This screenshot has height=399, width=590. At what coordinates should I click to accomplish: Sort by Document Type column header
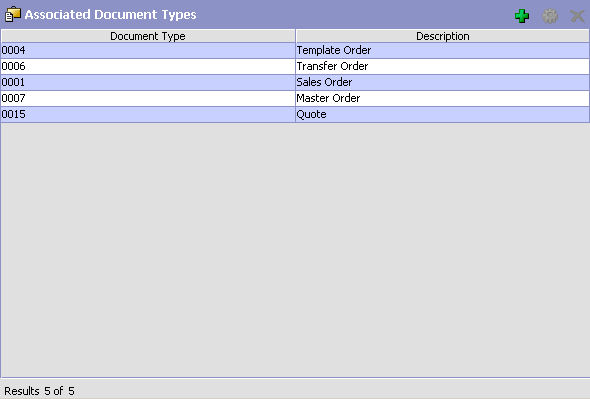point(148,36)
